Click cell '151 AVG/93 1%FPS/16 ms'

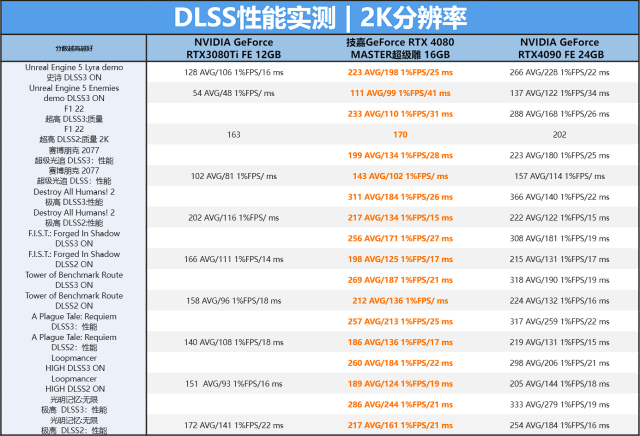tap(233, 384)
